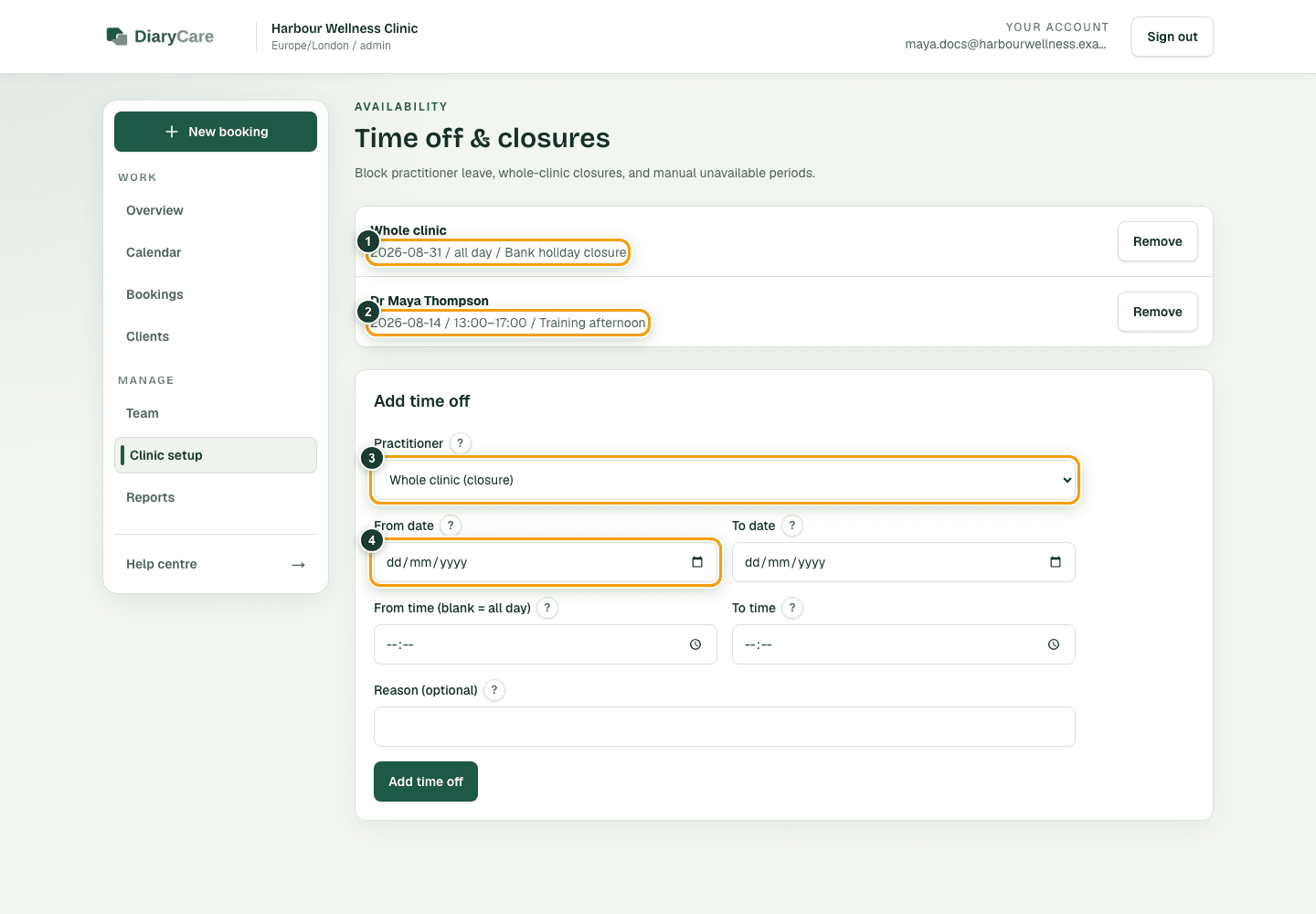Open Overview in the sidebar

click(216, 210)
